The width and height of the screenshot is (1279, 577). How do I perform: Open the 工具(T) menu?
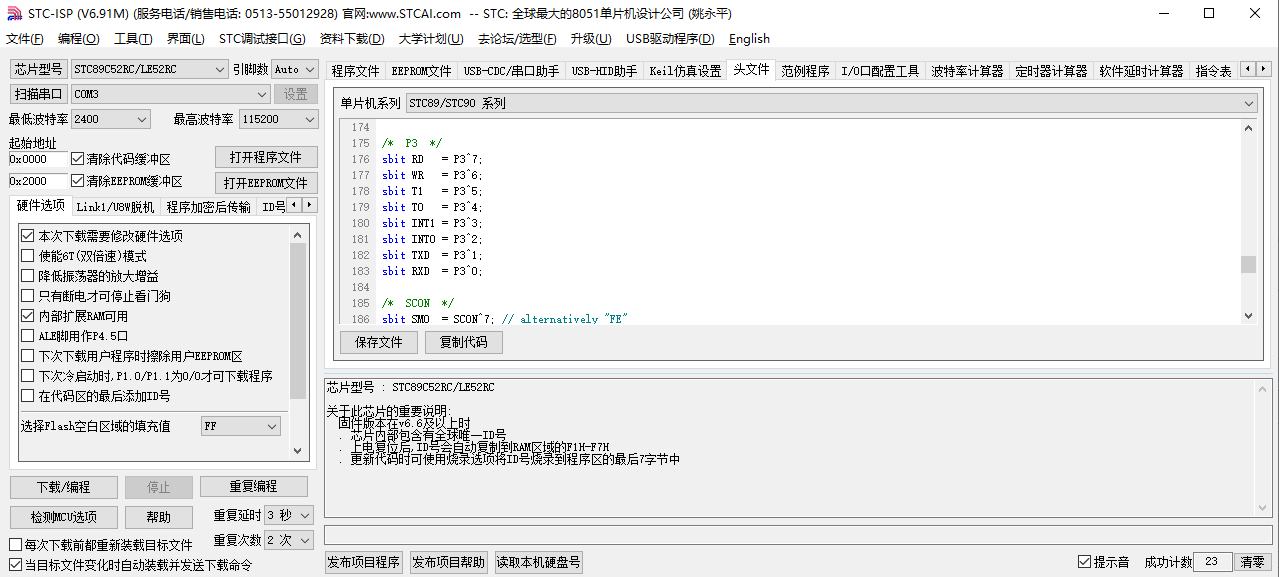[x=133, y=39]
